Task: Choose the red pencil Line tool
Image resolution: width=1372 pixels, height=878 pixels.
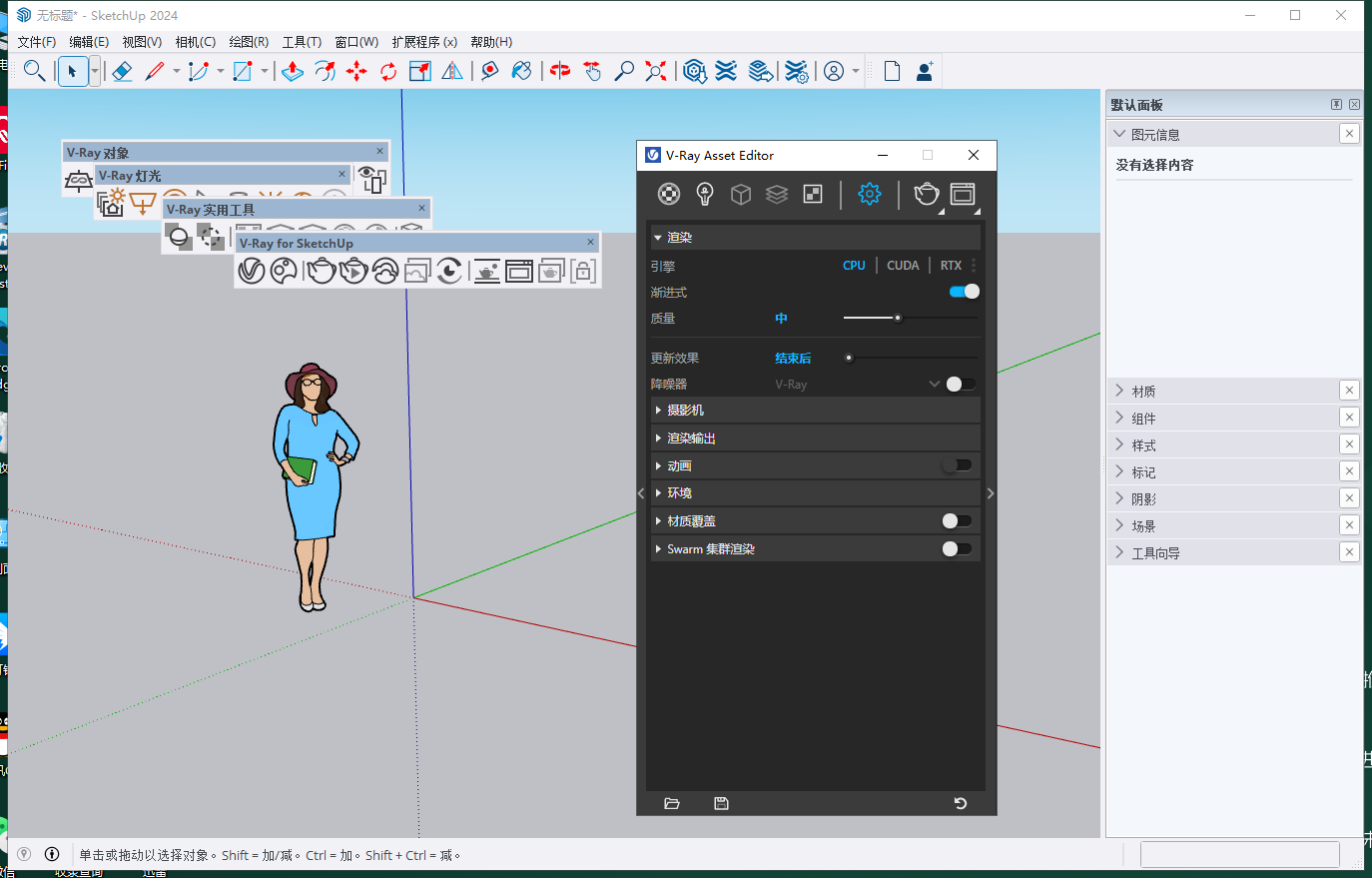Action: pyautogui.click(x=154, y=71)
